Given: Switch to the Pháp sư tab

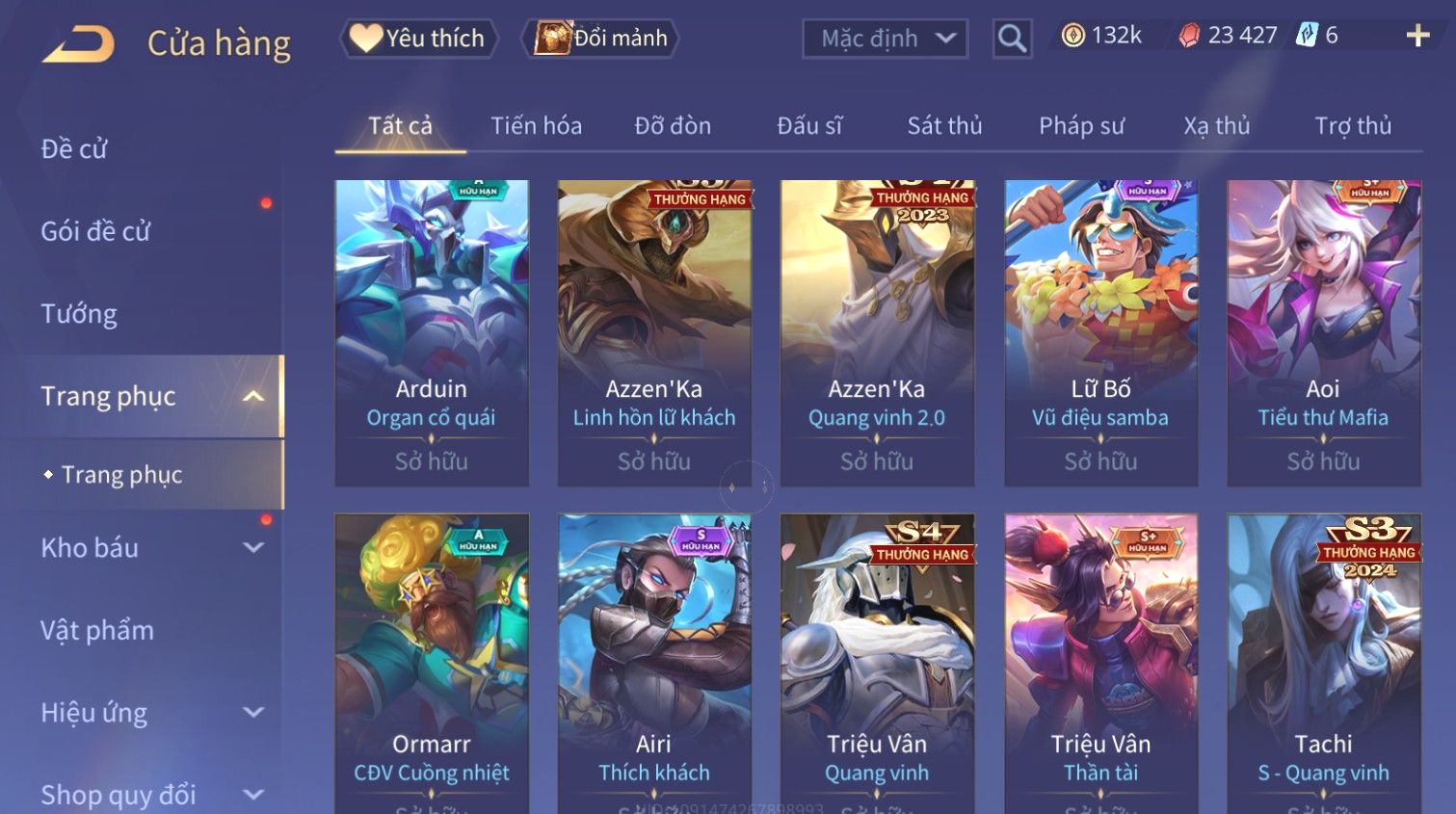Looking at the screenshot, I should [x=1081, y=126].
